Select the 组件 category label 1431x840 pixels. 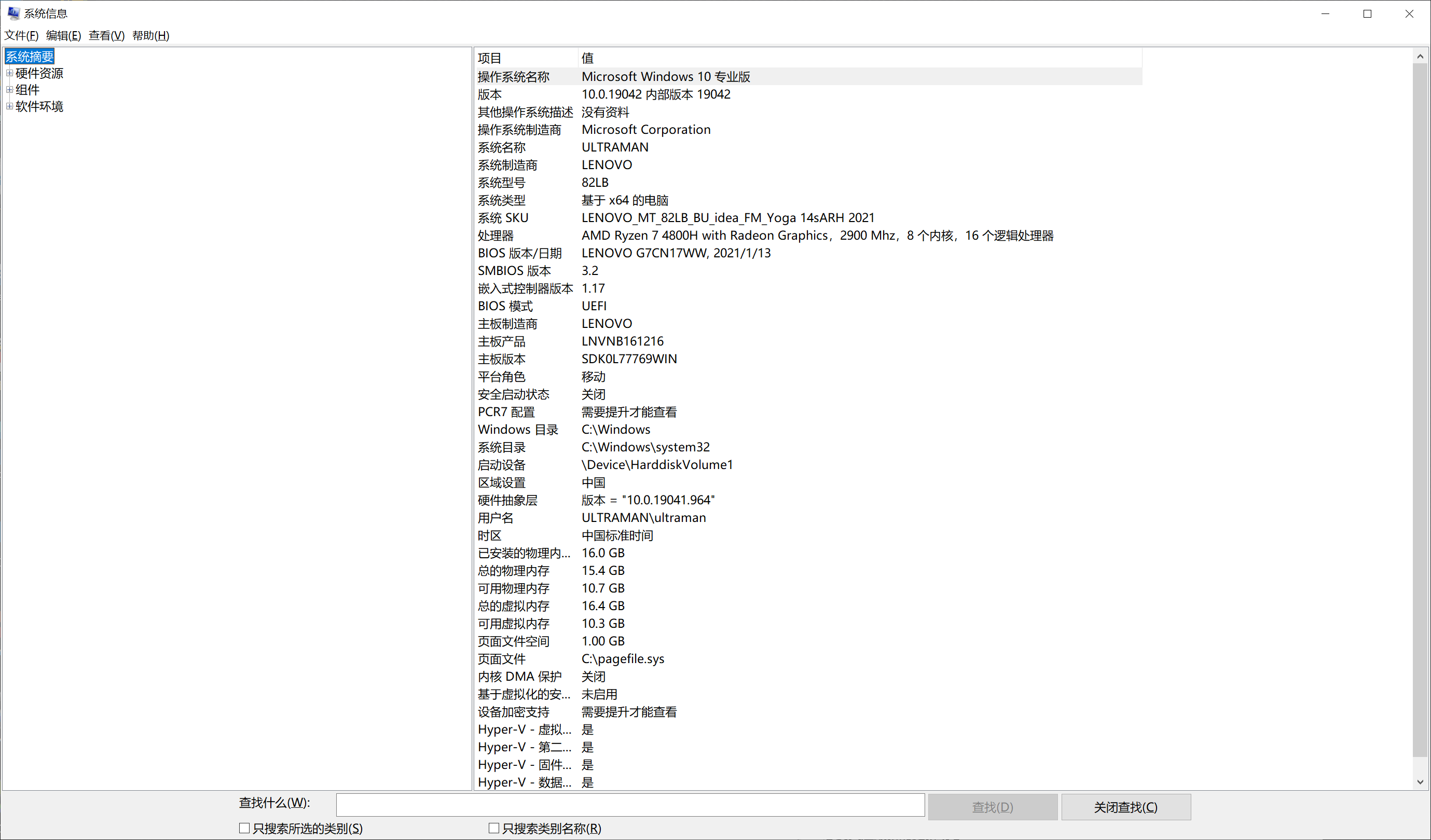[27, 90]
